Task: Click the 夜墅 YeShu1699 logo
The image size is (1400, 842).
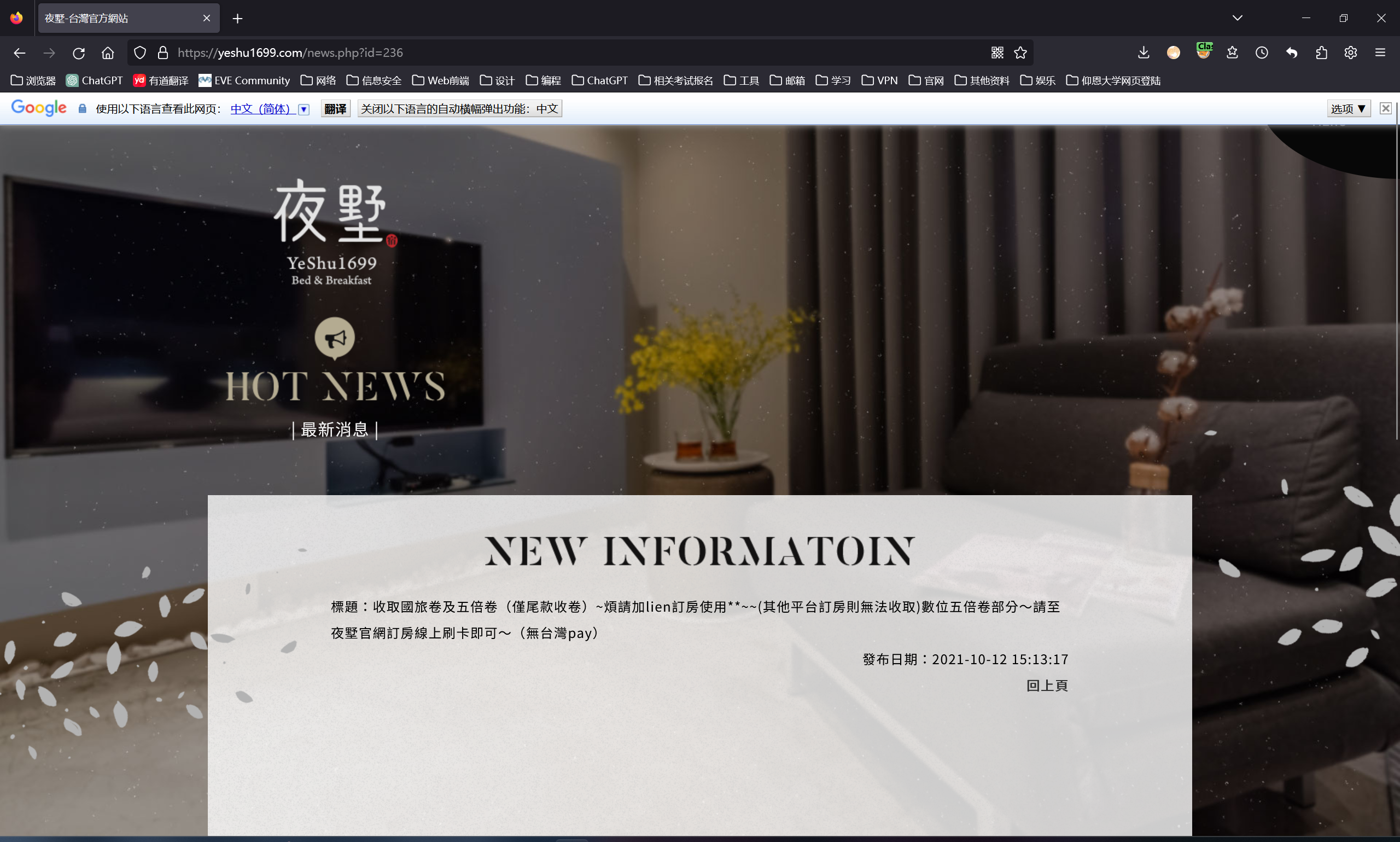Action: point(335,233)
